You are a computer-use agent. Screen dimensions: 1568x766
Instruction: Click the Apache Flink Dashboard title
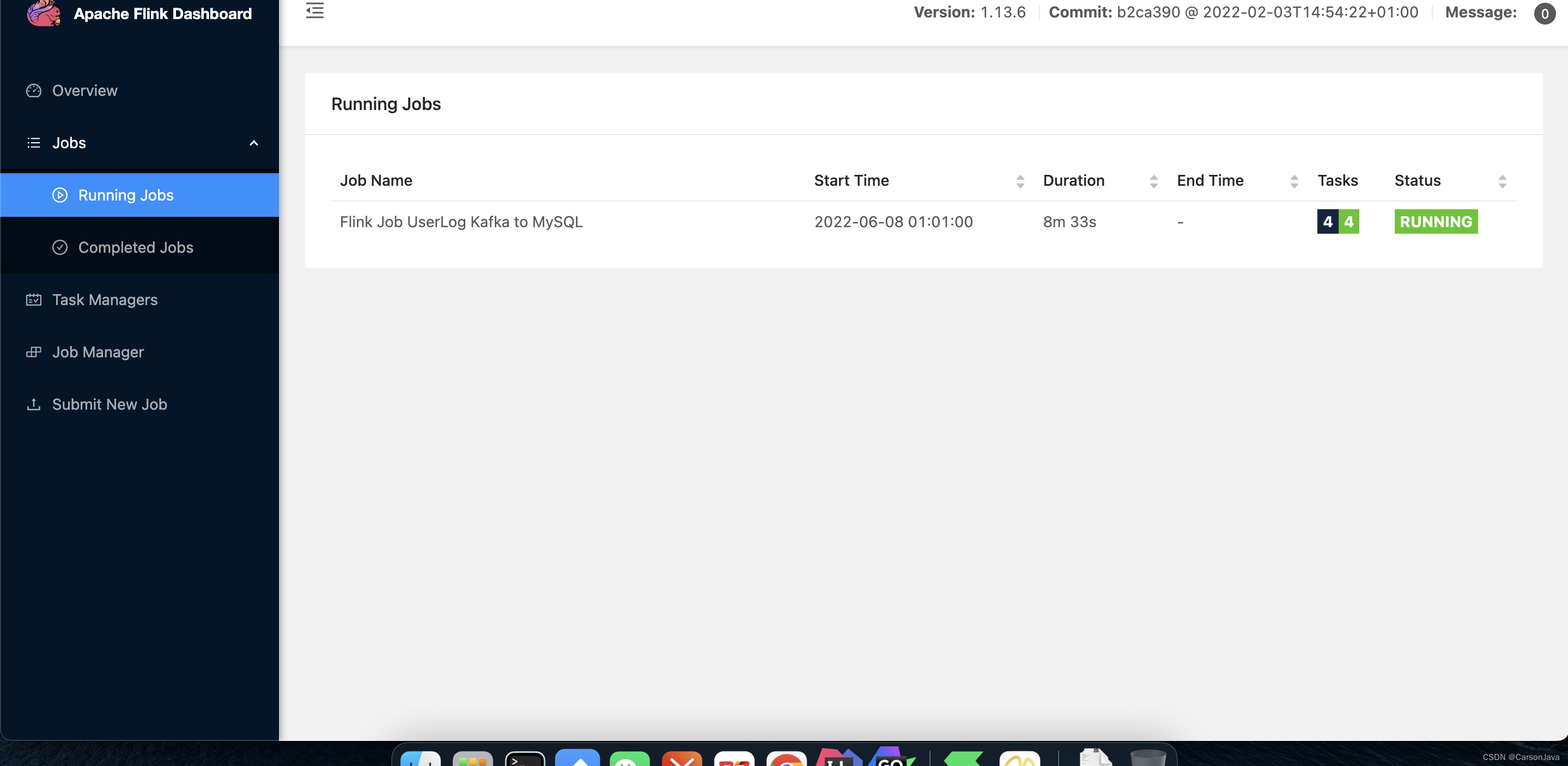(162, 14)
